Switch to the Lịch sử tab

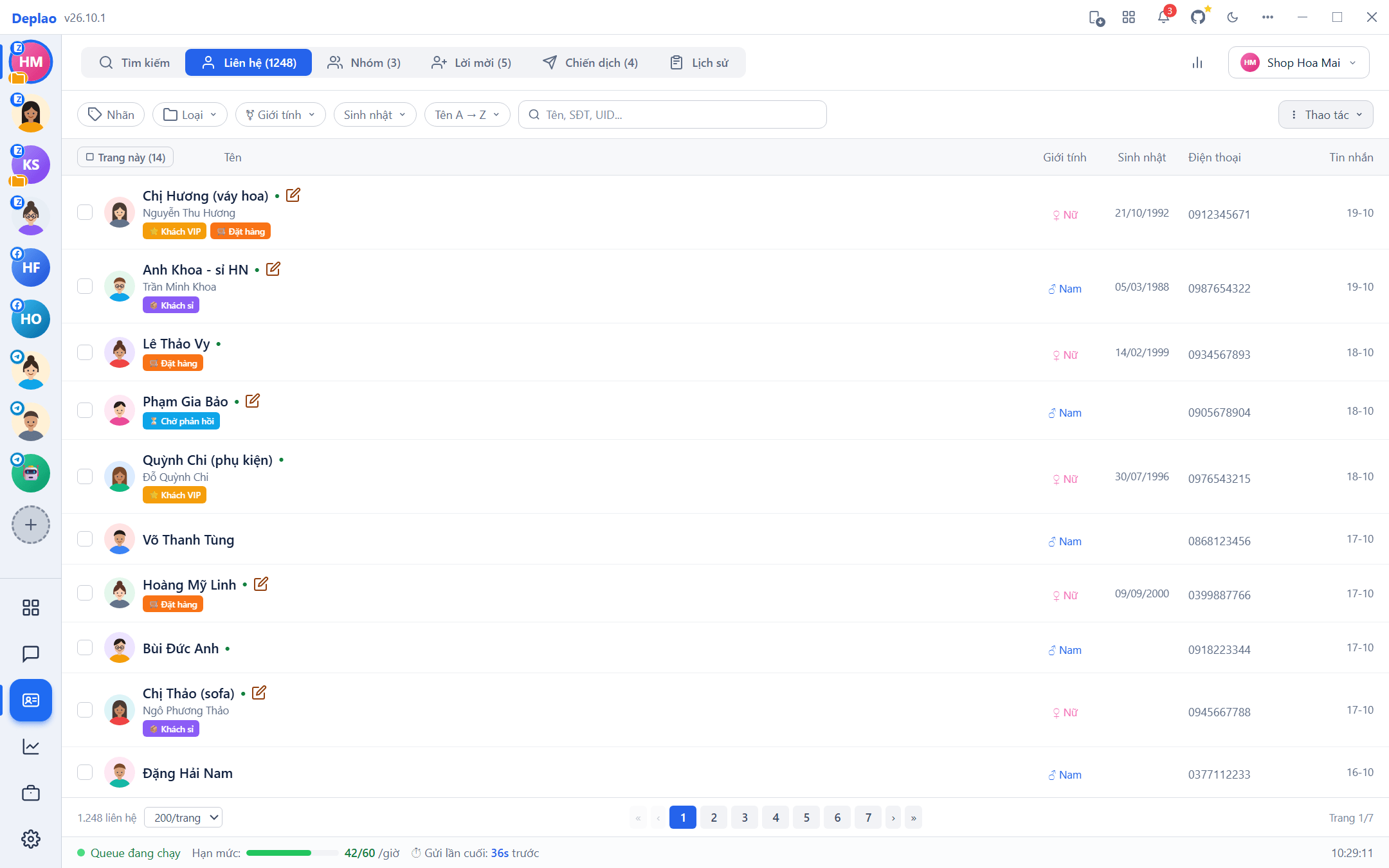699,62
